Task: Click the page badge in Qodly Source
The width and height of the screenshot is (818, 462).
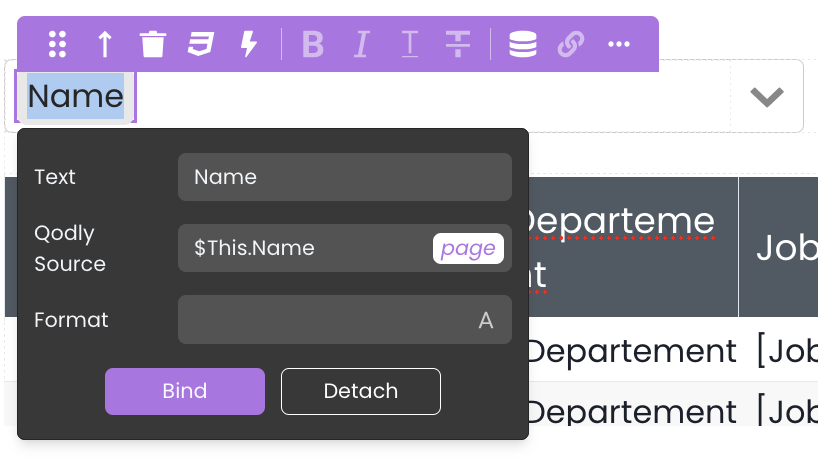Action: click(x=468, y=248)
